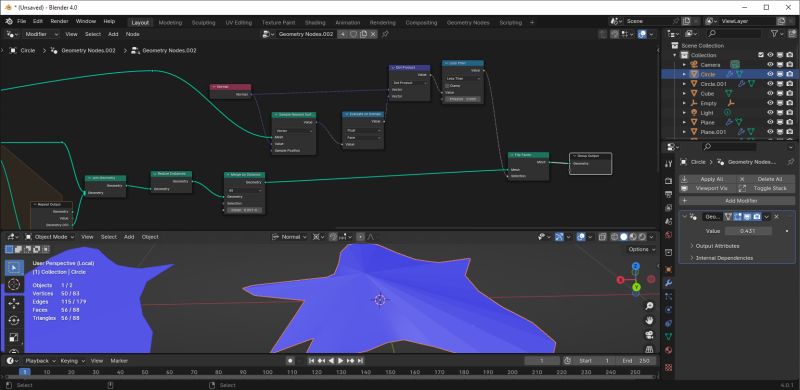Click the Add Modifier button
This screenshot has height=390, width=800.
[x=737, y=201]
